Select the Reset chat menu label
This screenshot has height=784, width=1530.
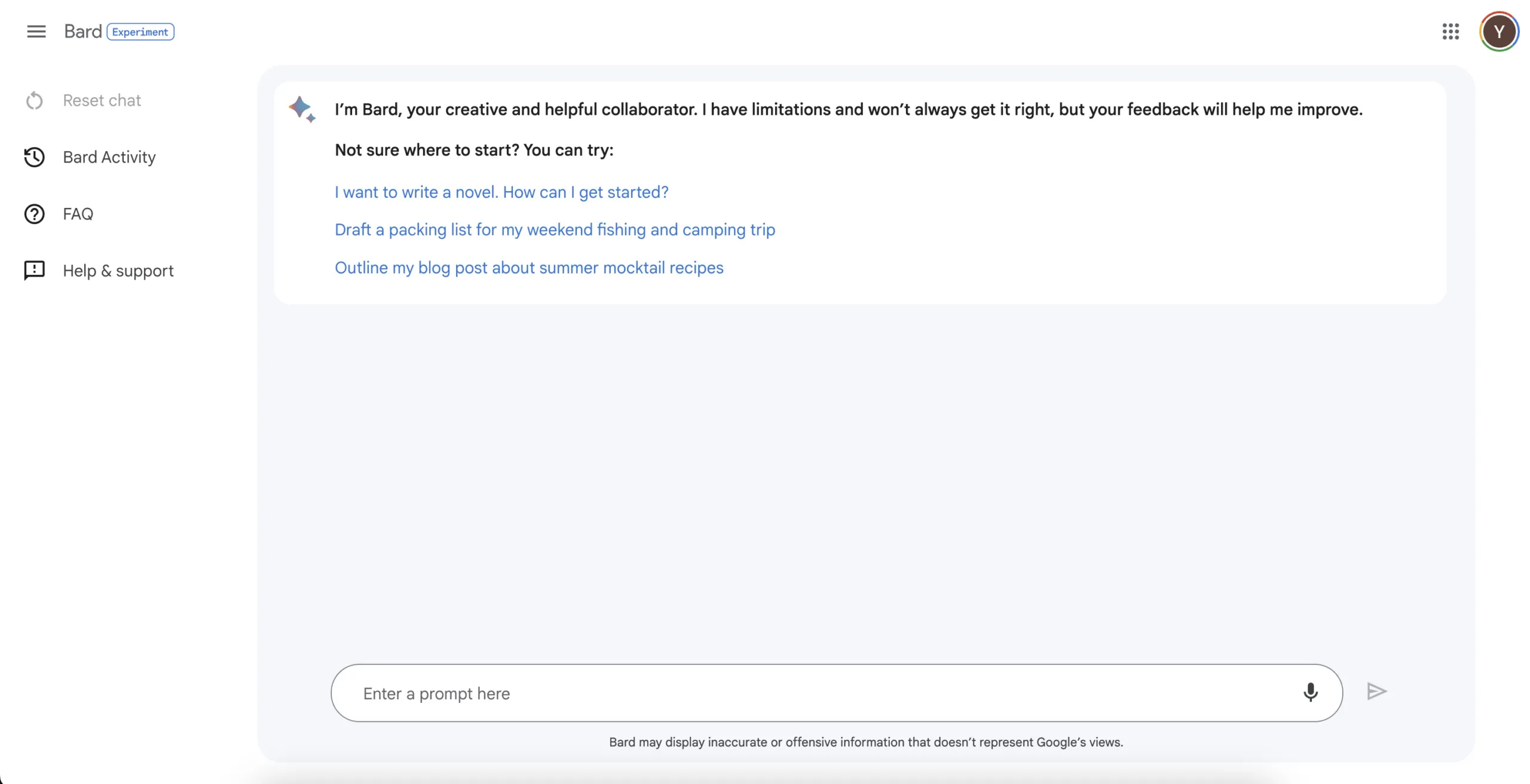(x=102, y=100)
